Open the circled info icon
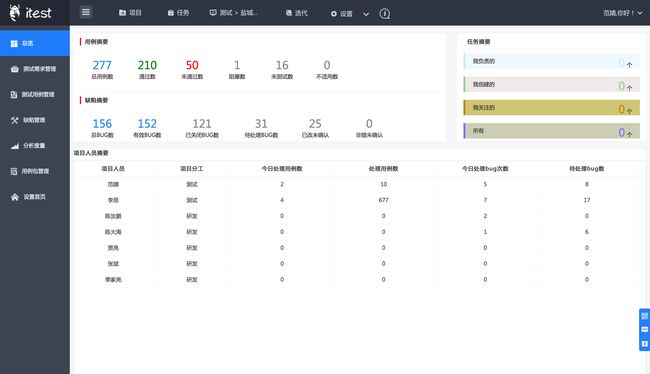The width and height of the screenshot is (650, 374). point(385,14)
